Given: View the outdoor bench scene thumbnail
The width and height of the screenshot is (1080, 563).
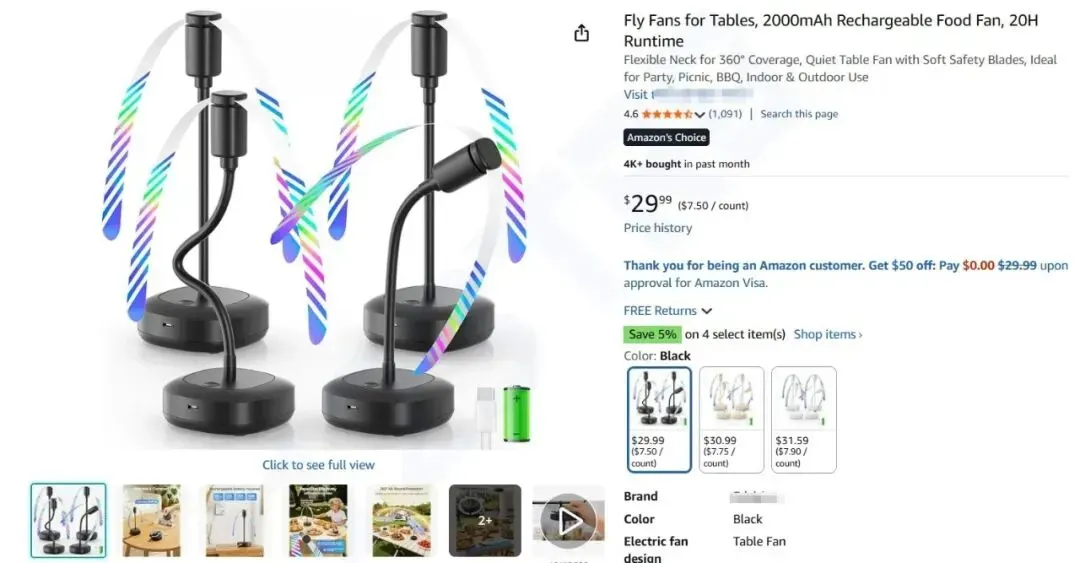Looking at the screenshot, I should point(402,521).
